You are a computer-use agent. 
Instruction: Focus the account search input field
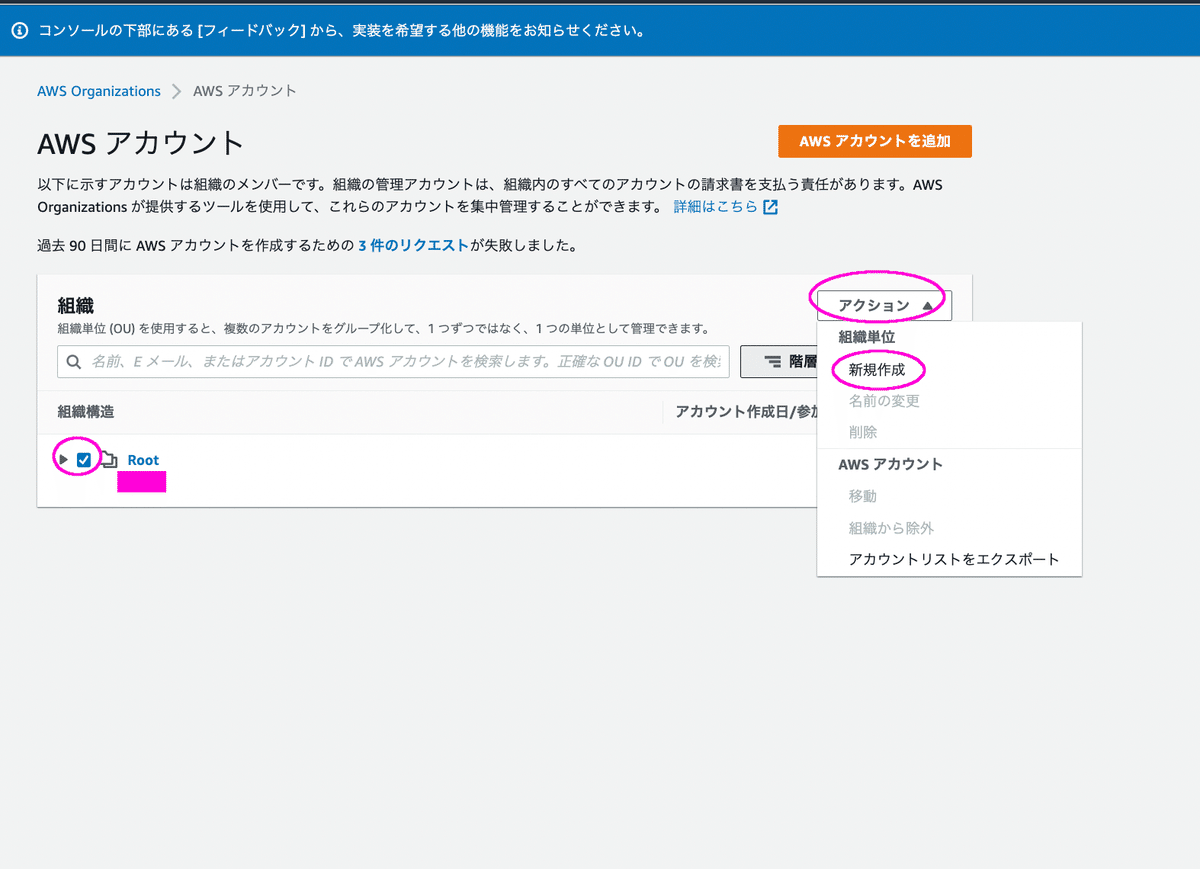click(x=393, y=361)
